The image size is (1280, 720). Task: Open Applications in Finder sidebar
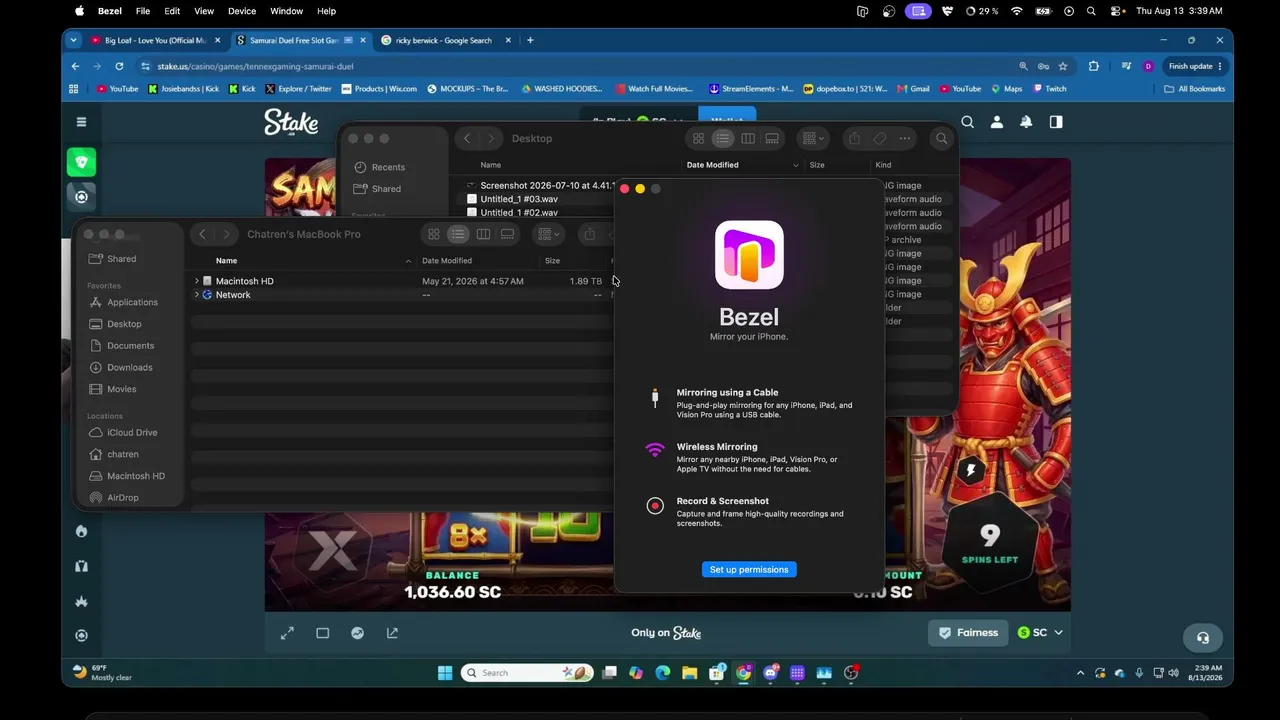click(x=132, y=302)
